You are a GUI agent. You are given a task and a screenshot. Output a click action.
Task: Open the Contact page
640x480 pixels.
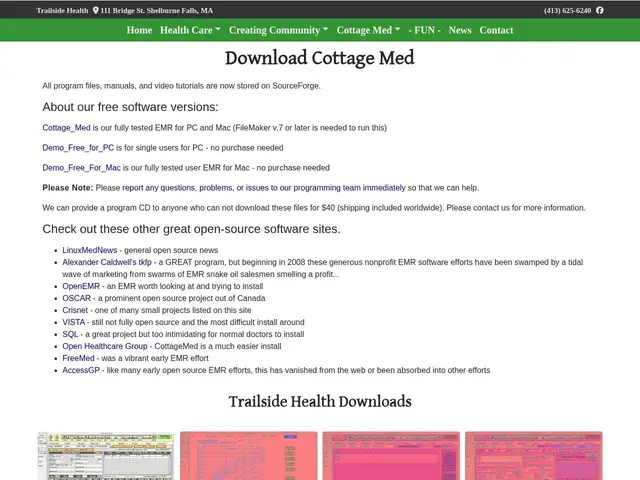496,30
